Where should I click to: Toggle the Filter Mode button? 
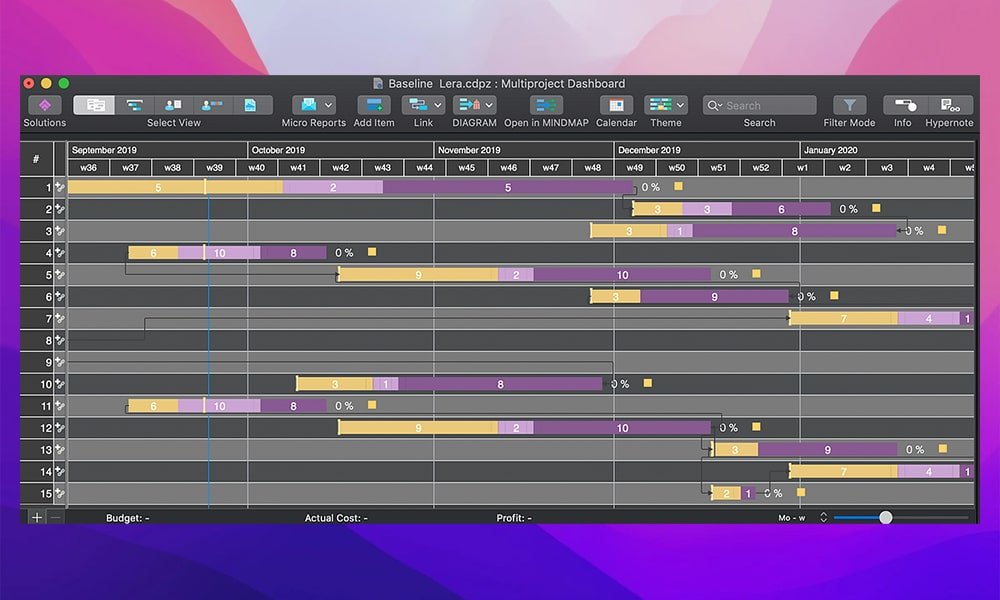click(849, 105)
